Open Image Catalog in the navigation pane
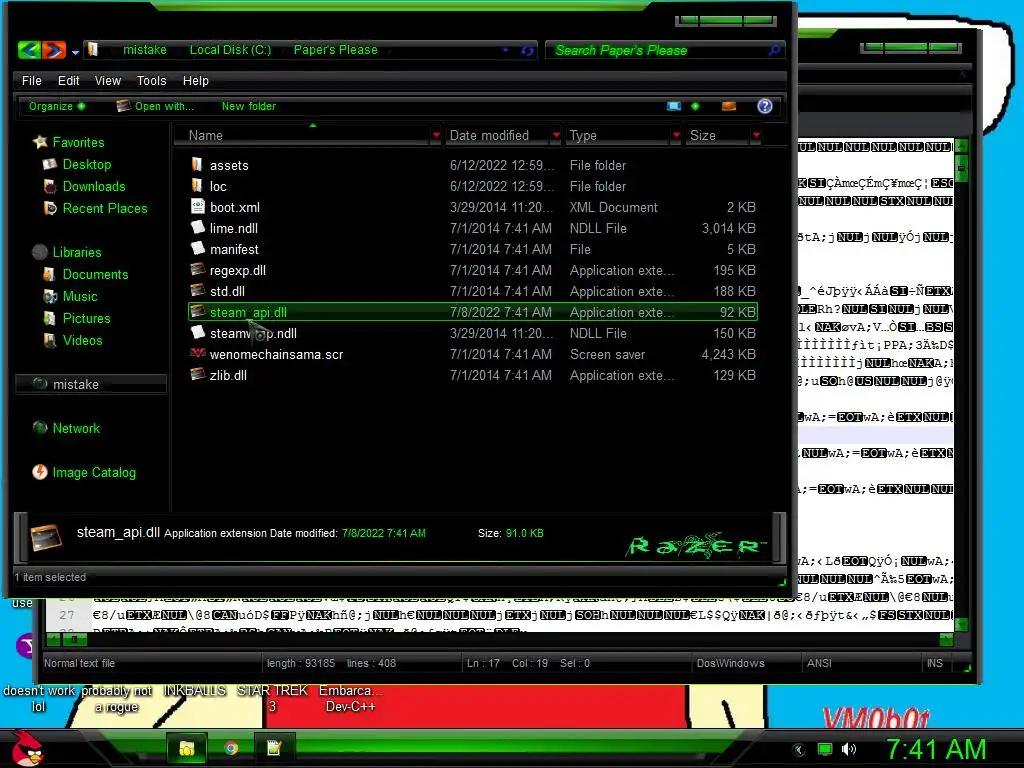1024x768 pixels. (94, 472)
